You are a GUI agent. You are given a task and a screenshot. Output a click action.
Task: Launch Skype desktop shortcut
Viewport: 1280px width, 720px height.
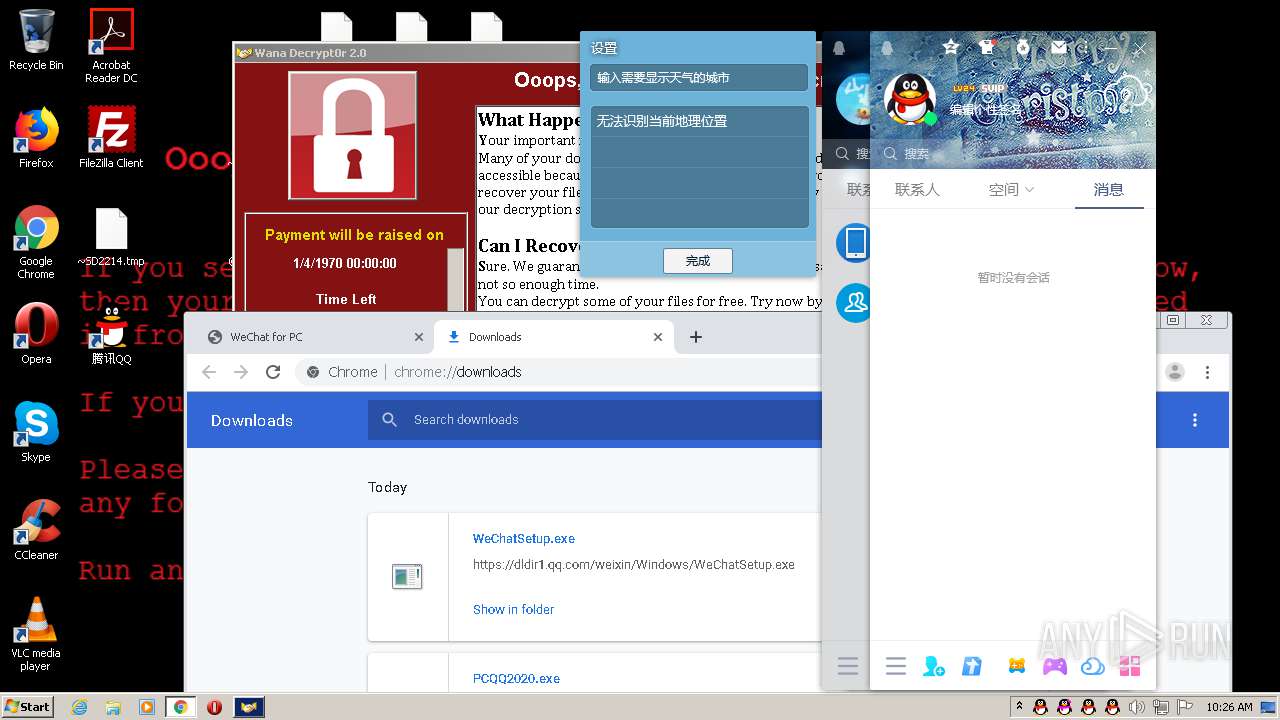click(36, 432)
